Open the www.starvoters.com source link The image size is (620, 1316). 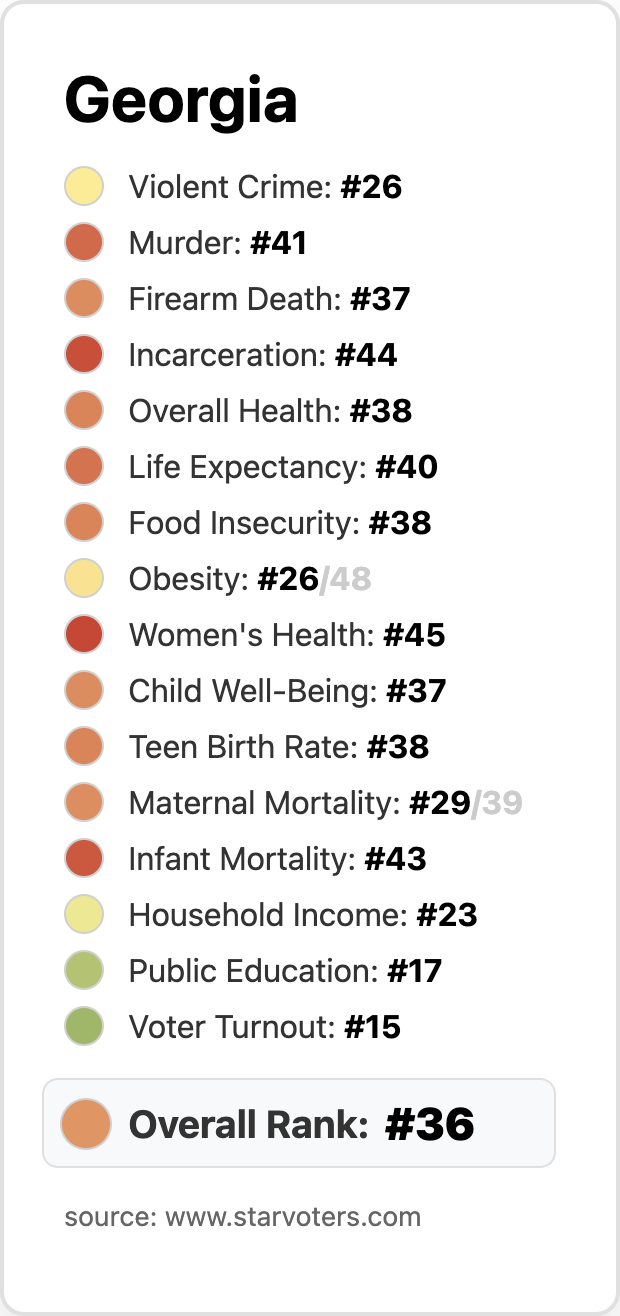click(293, 1217)
